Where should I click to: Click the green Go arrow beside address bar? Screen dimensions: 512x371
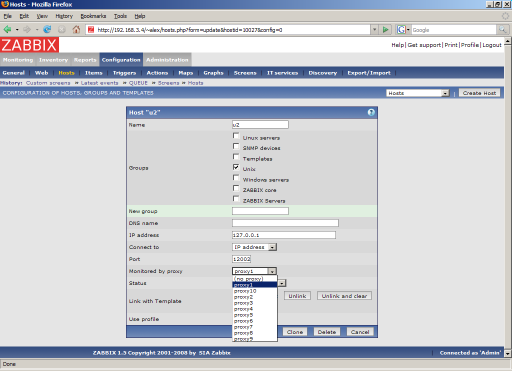[385, 30]
